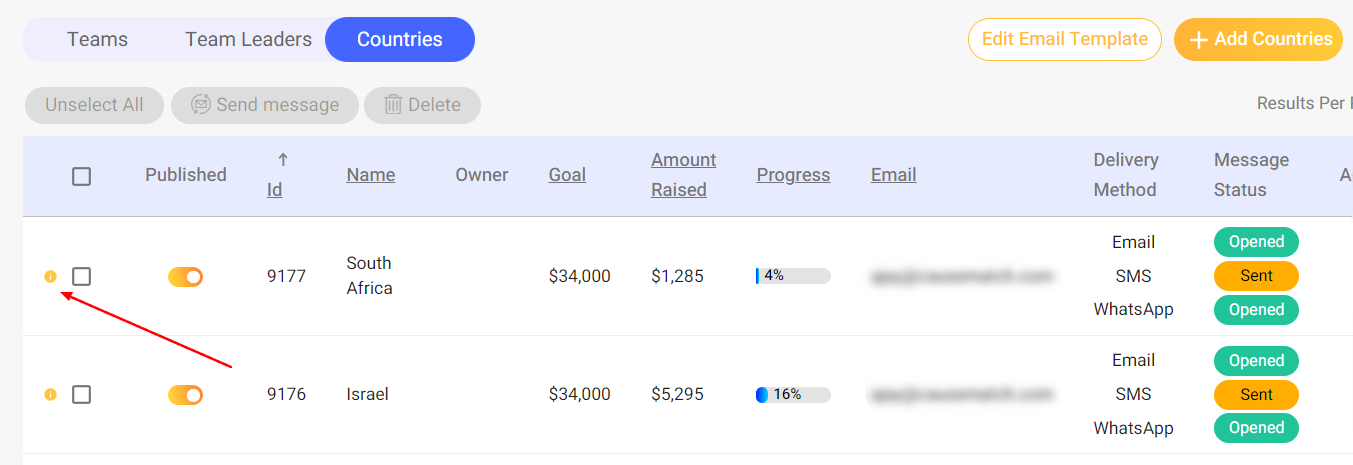
Task: Click the plus icon in Add Countries
Action: (1199, 40)
